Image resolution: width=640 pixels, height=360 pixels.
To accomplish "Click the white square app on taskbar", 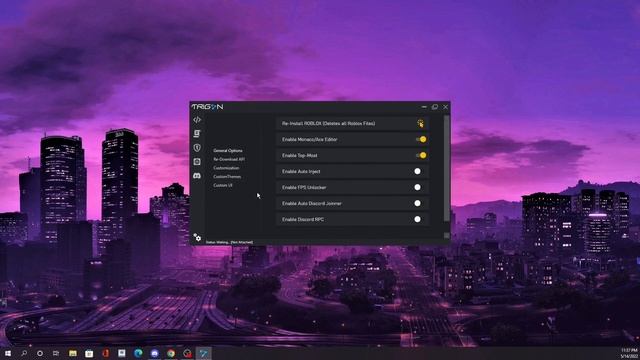I will 122,353.
